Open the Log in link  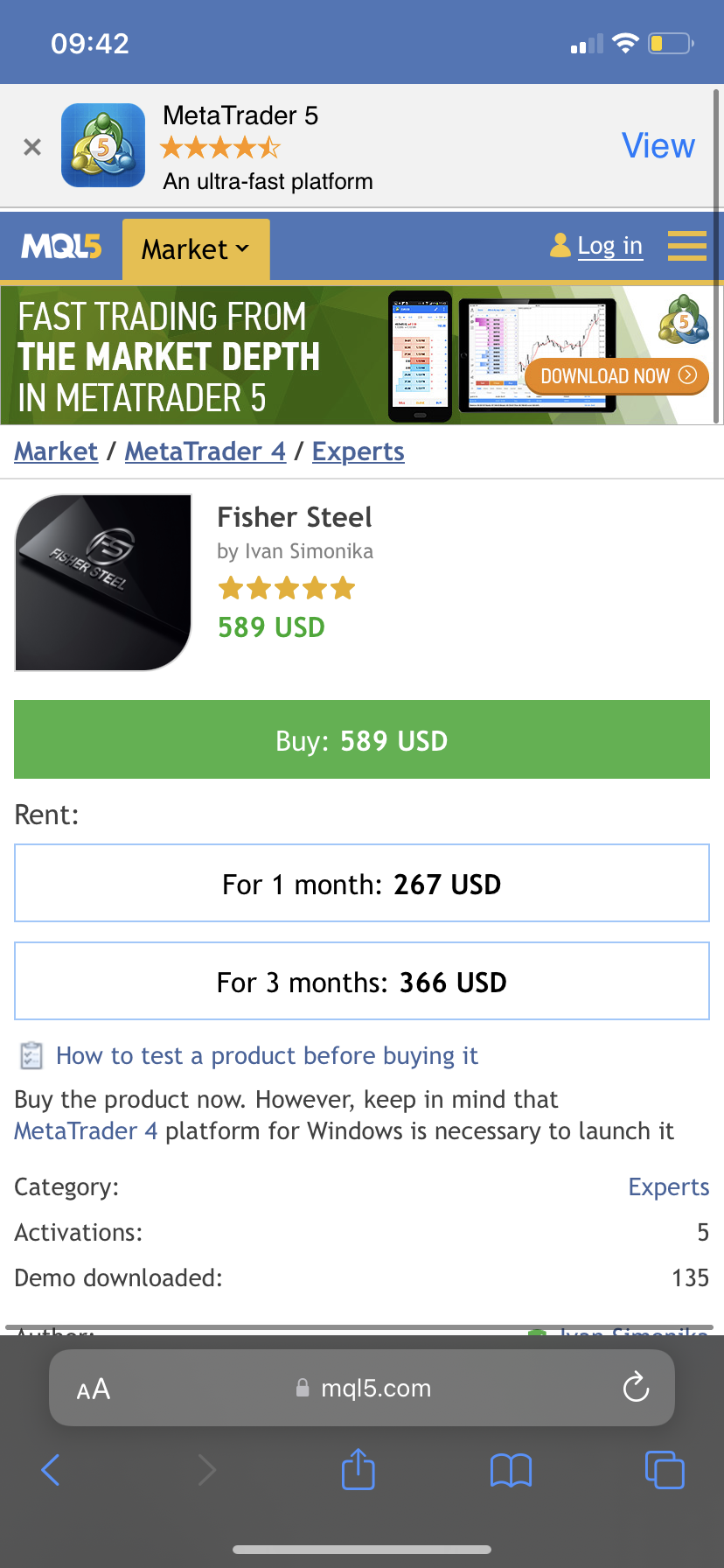pos(609,246)
